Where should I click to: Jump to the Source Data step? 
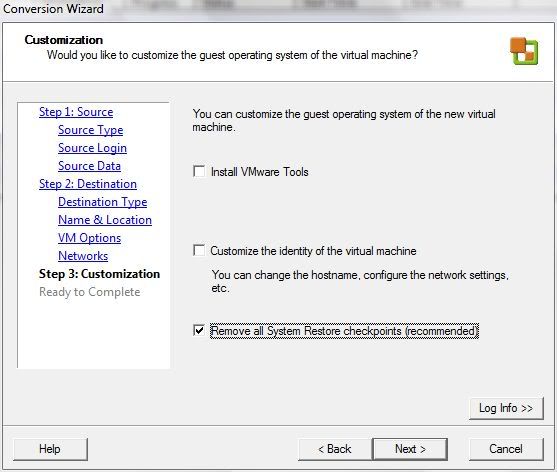(90, 166)
